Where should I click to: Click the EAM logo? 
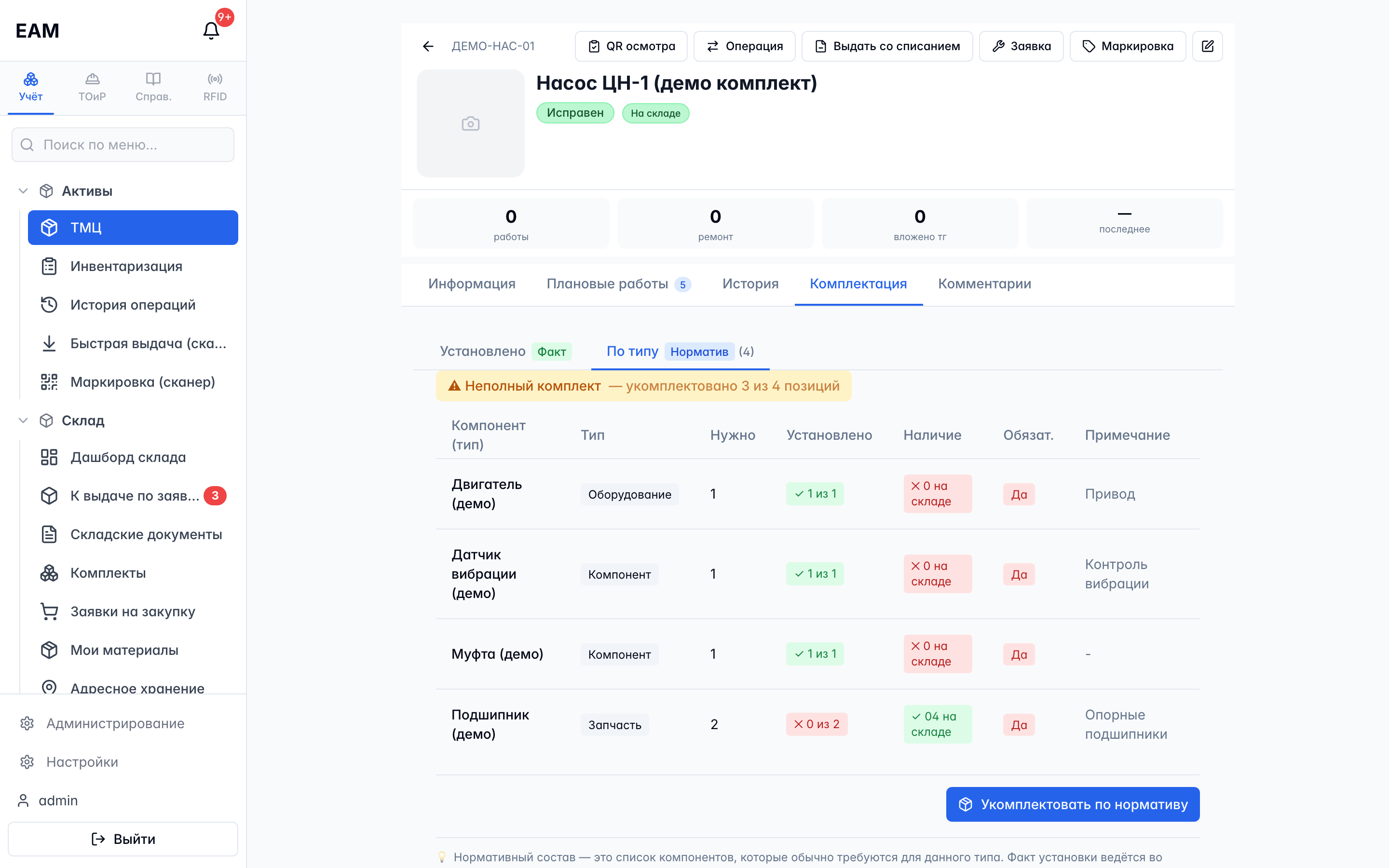(37, 30)
